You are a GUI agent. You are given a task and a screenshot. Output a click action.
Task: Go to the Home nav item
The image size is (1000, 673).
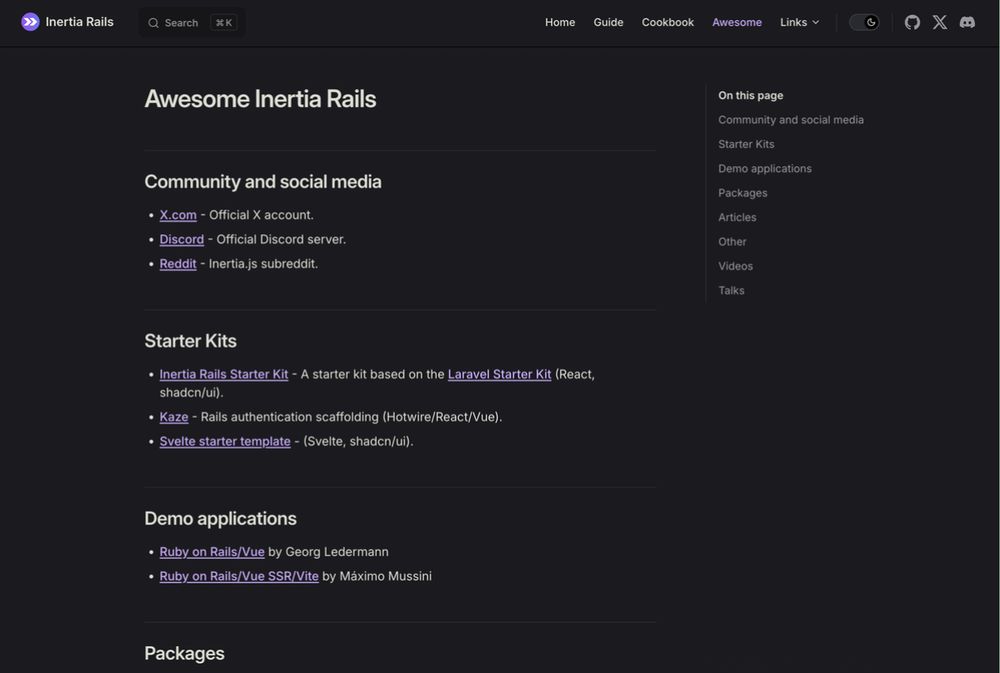tap(560, 22)
